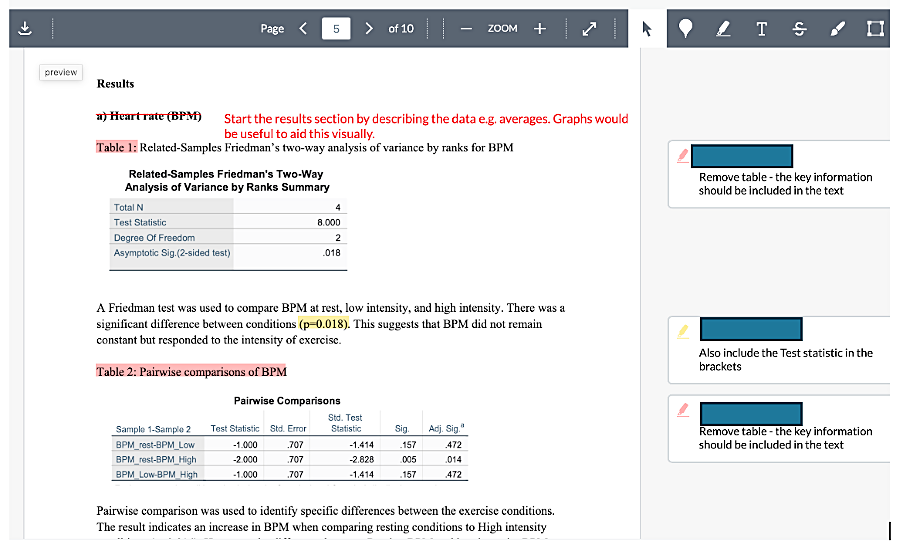Click 'BPM_rest-BPM_High' row in pairwise table
This screenshot has width=904, height=548.
click(x=289, y=459)
